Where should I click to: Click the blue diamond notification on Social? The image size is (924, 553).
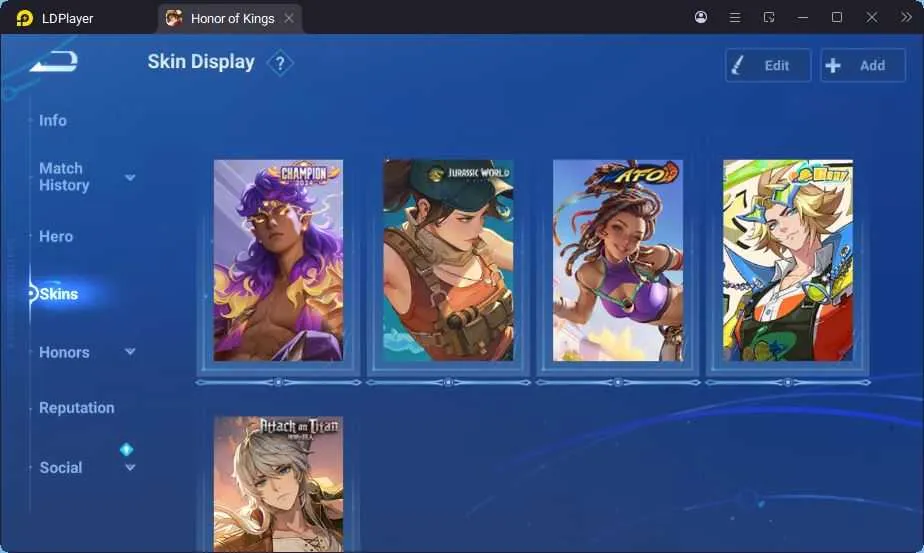[x=126, y=450]
